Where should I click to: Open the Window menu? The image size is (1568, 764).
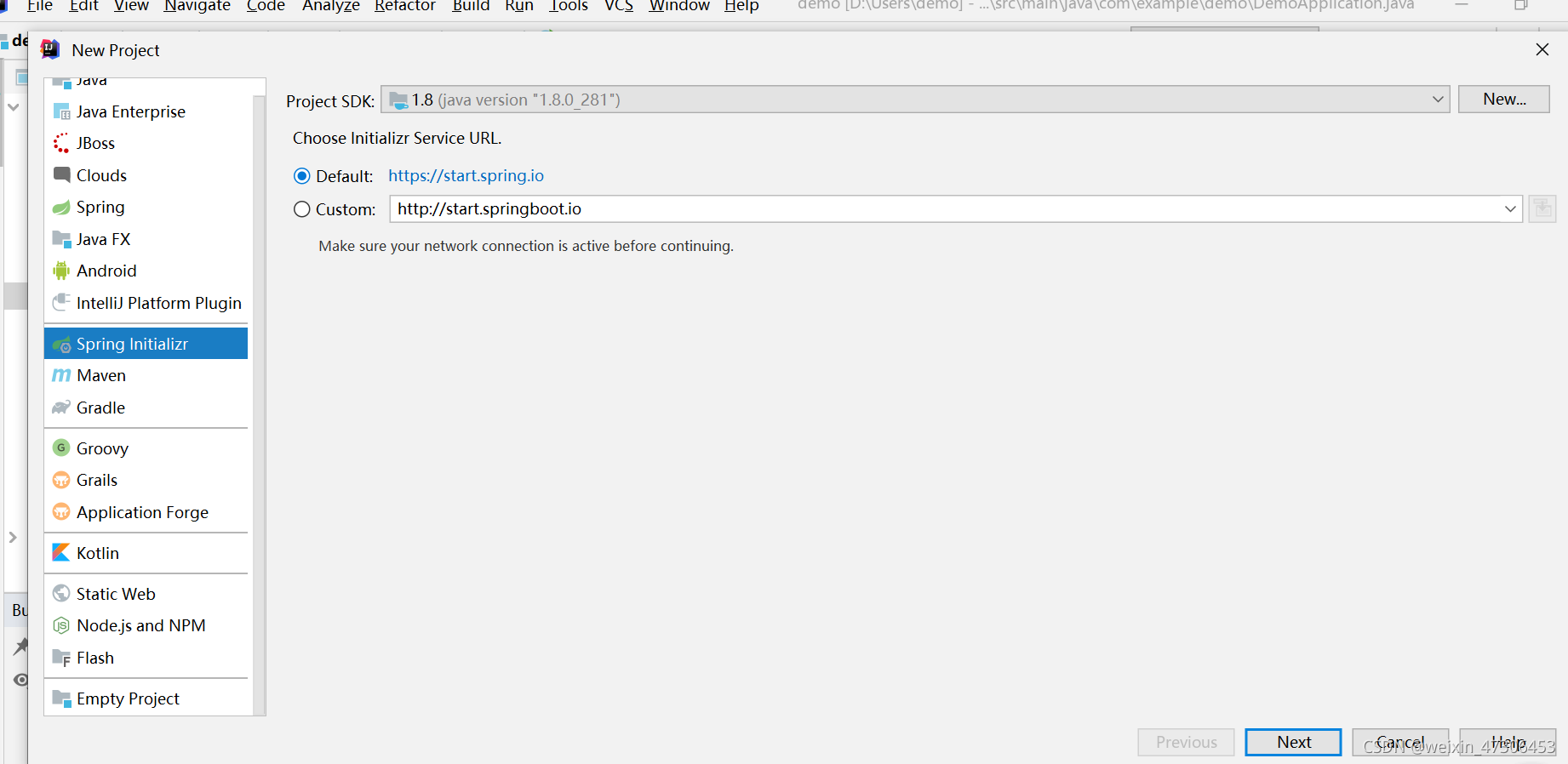coord(679,6)
